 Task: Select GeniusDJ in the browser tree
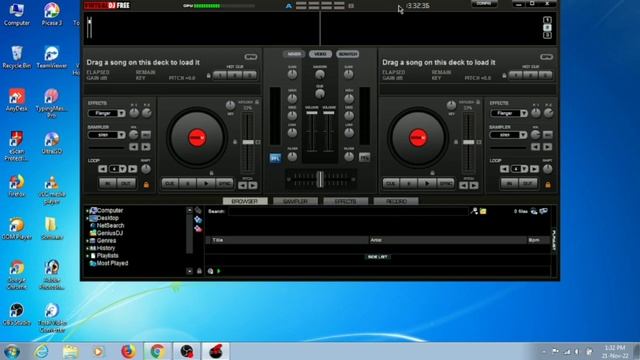coord(110,233)
